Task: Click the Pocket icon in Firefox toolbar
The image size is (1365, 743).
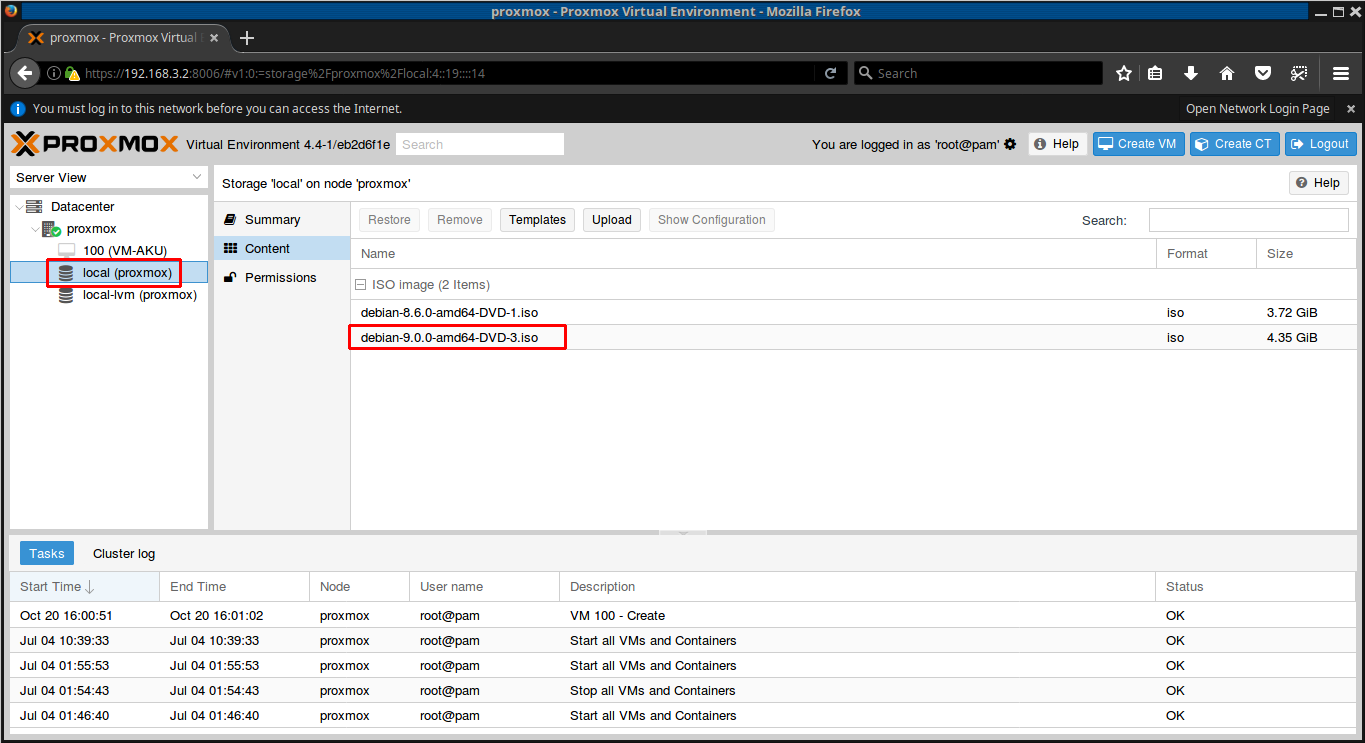Action: 1263,73
